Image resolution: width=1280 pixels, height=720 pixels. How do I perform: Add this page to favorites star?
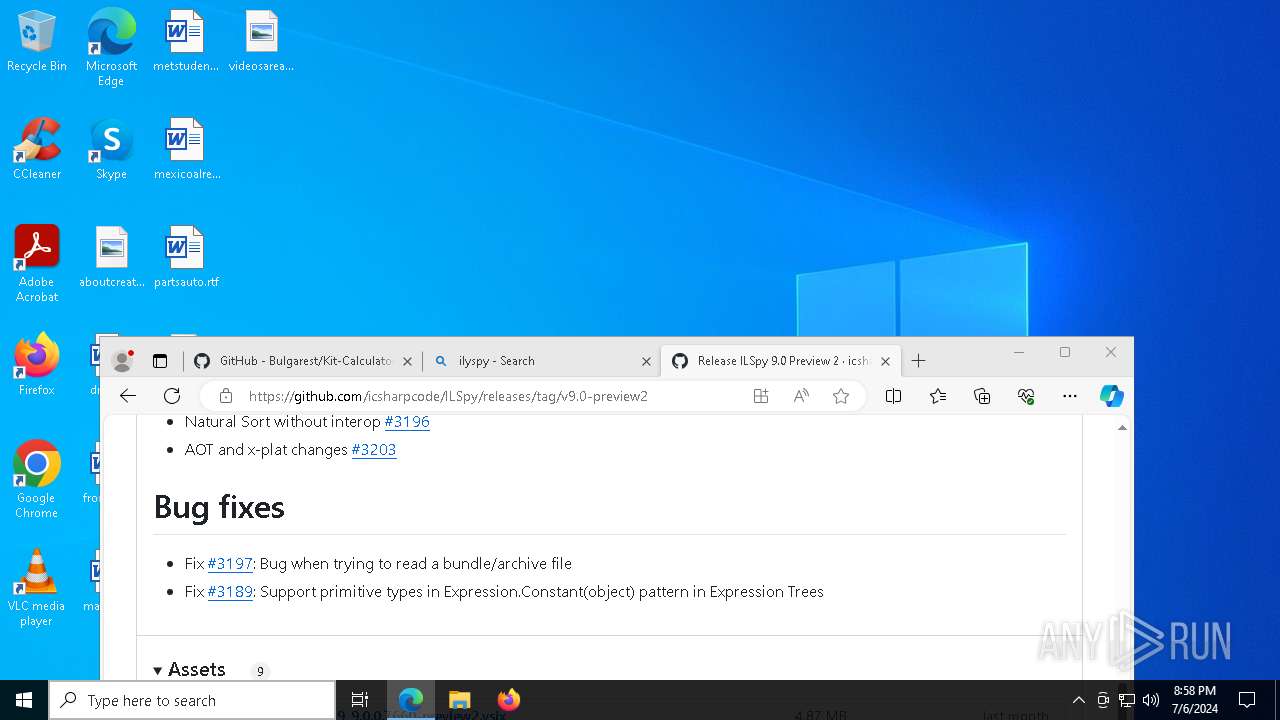point(841,396)
